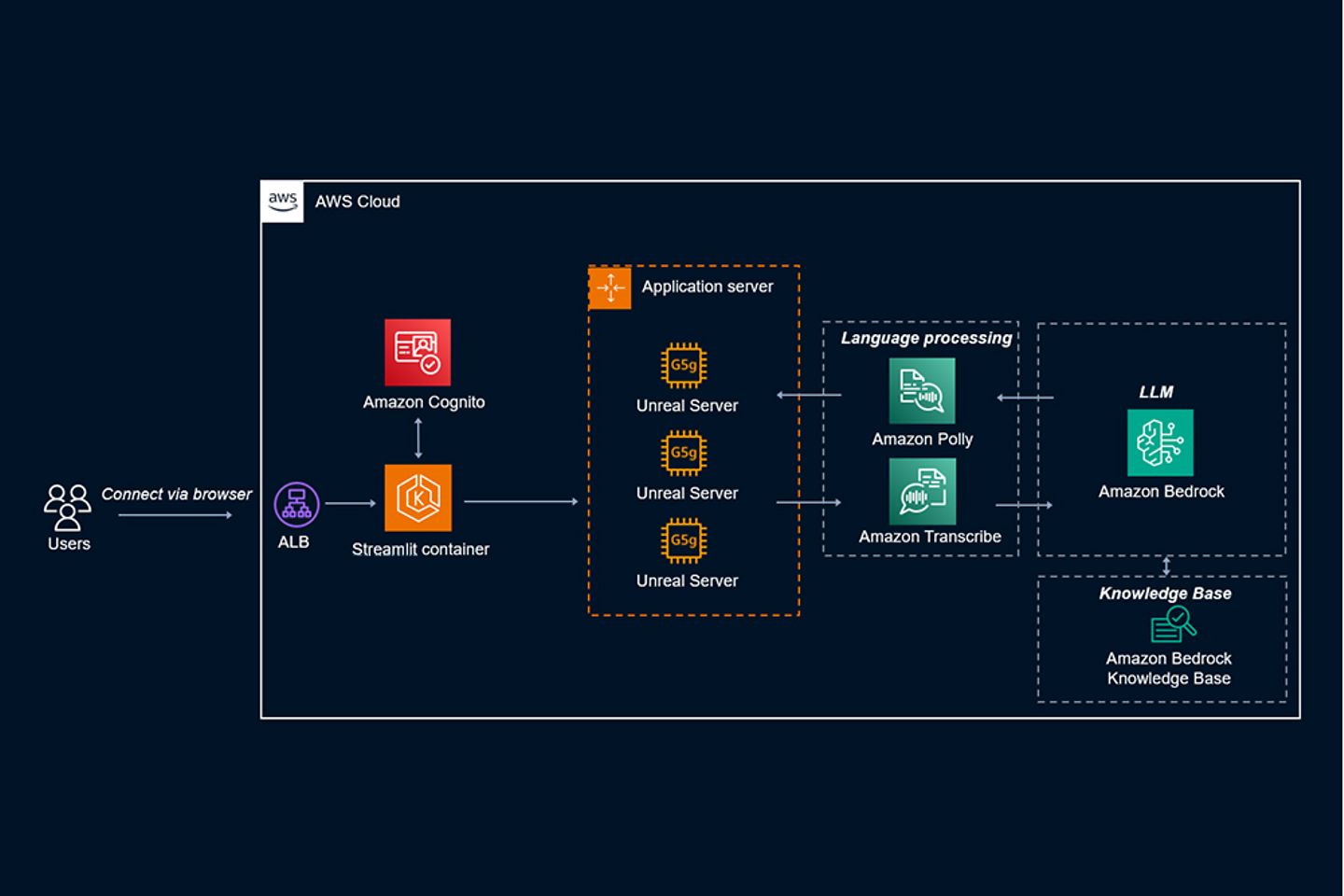The height and width of the screenshot is (896, 1344).
Task: Click the green Amazon Polly icon
Action: 922,390
